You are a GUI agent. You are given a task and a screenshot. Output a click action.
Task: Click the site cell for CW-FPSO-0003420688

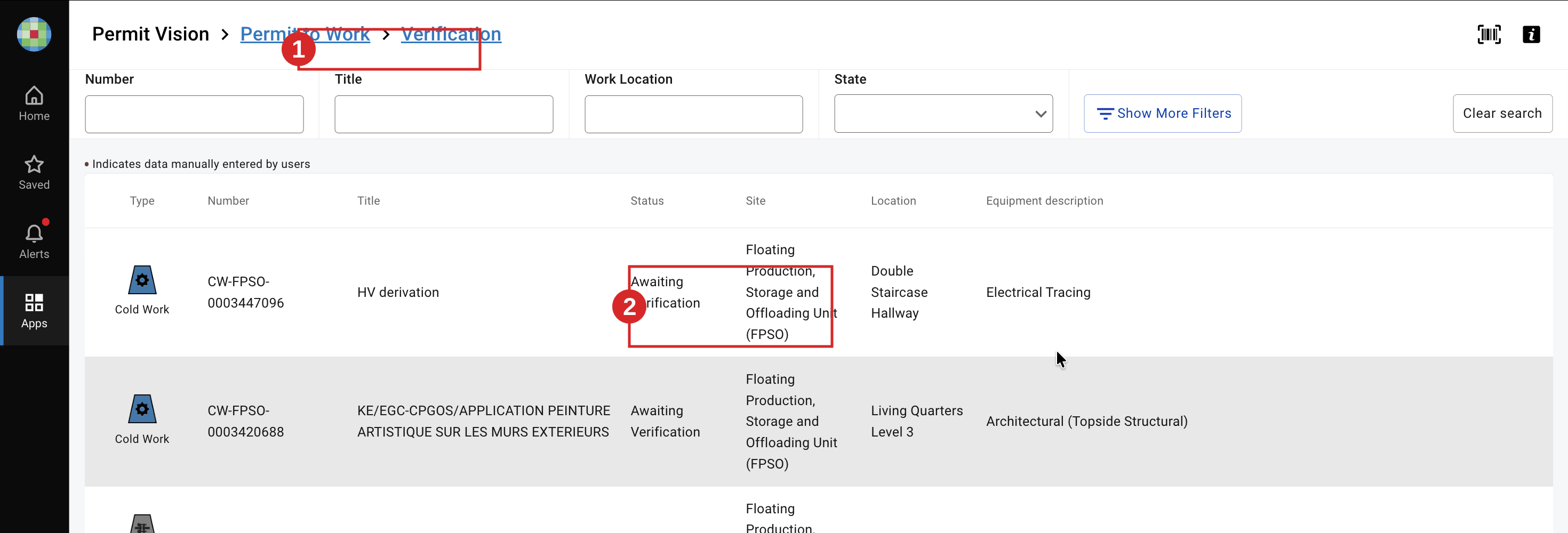[791, 421]
